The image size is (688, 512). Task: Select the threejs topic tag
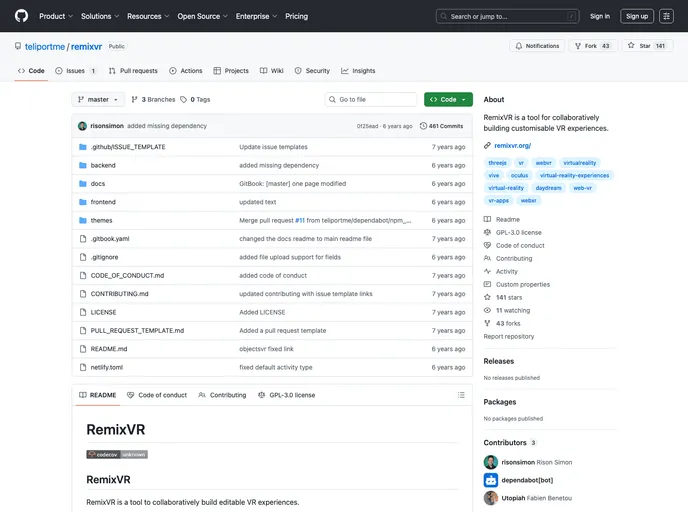(x=496, y=162)
